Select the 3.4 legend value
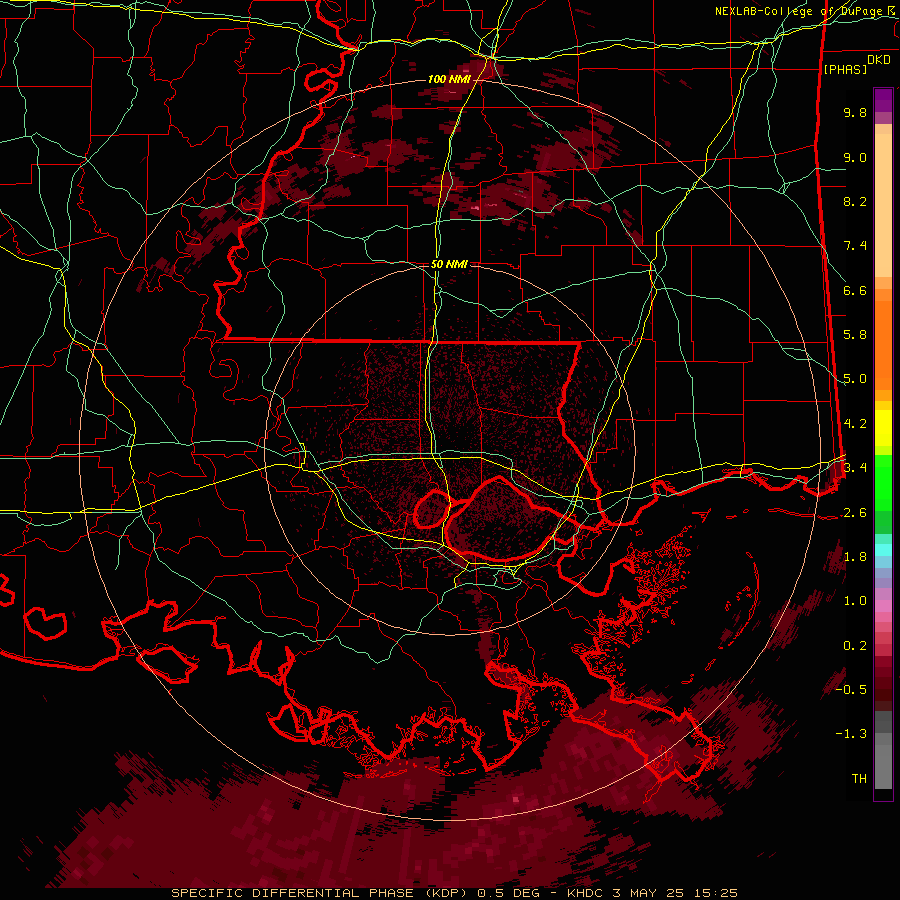 point(855,467)
